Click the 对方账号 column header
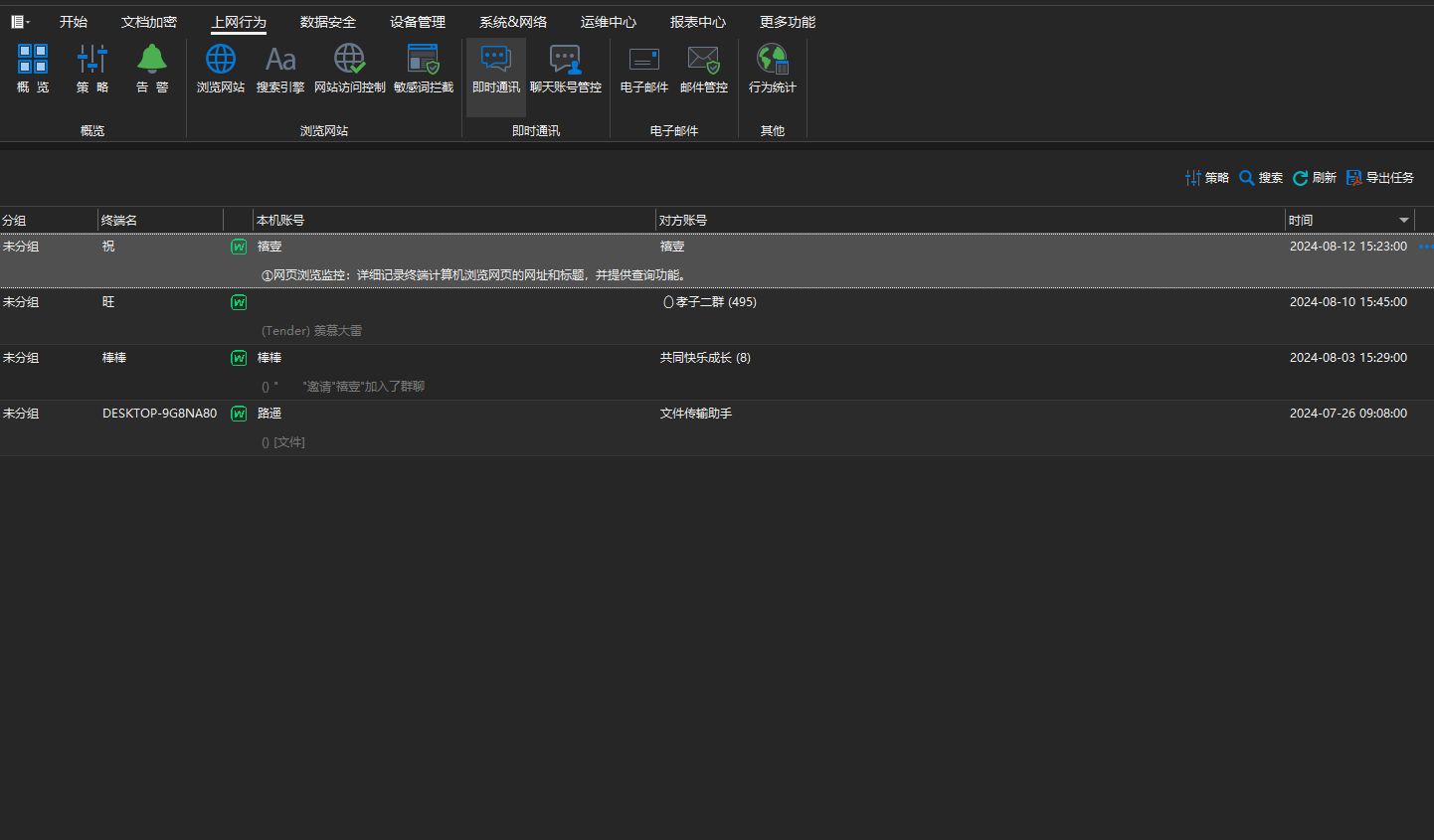The height and width of the screenshot is (840, 1434). coord(971,221)
